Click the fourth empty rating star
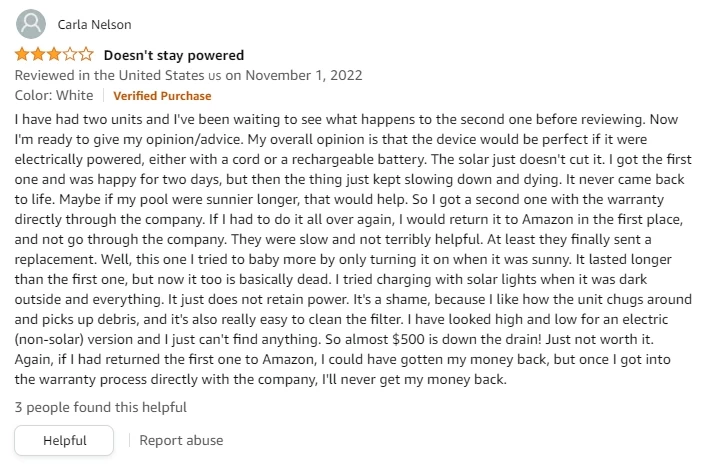 pyautogui.click(x=70, y=55)
